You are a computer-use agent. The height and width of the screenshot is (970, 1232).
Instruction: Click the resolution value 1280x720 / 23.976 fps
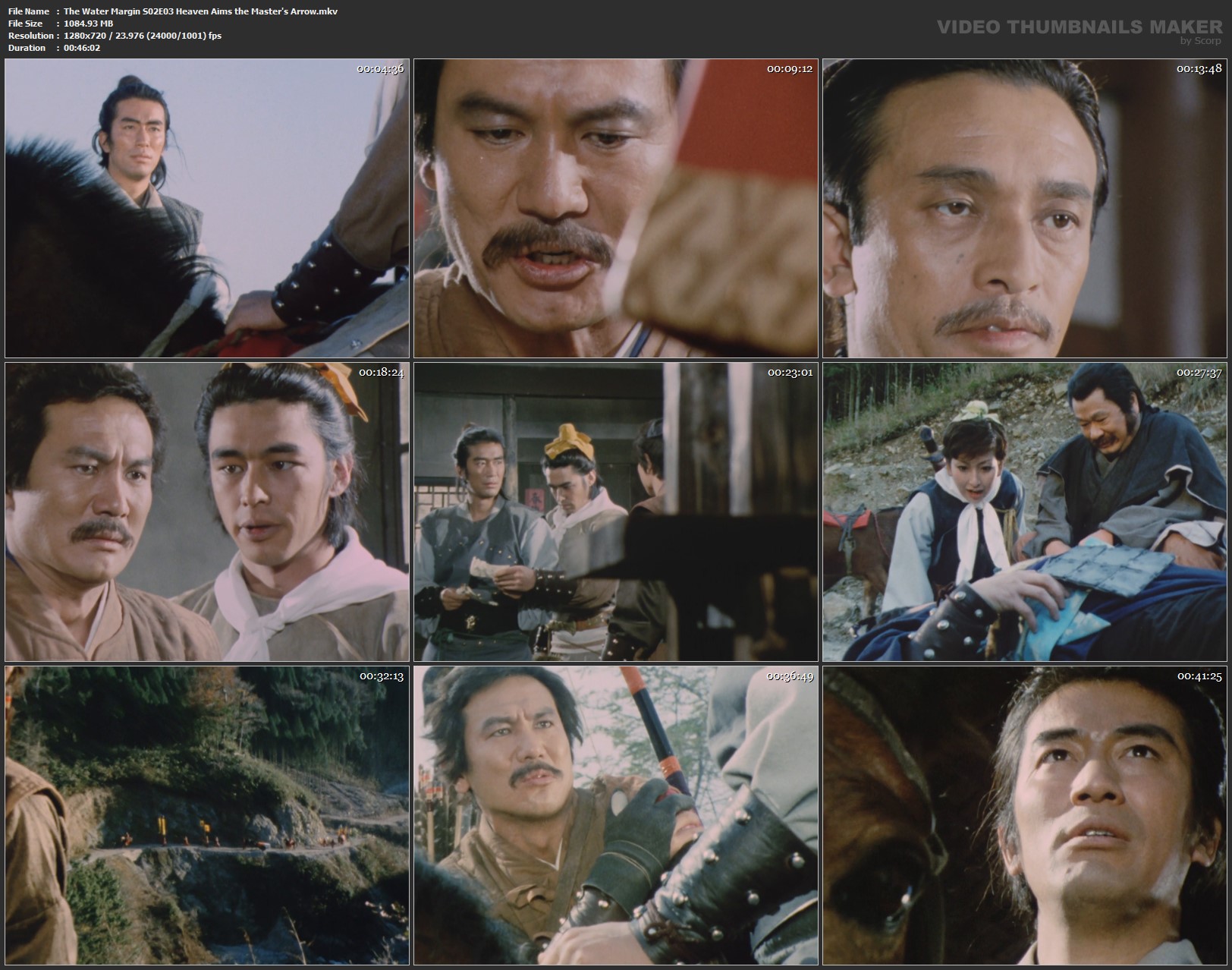(143, 36)
